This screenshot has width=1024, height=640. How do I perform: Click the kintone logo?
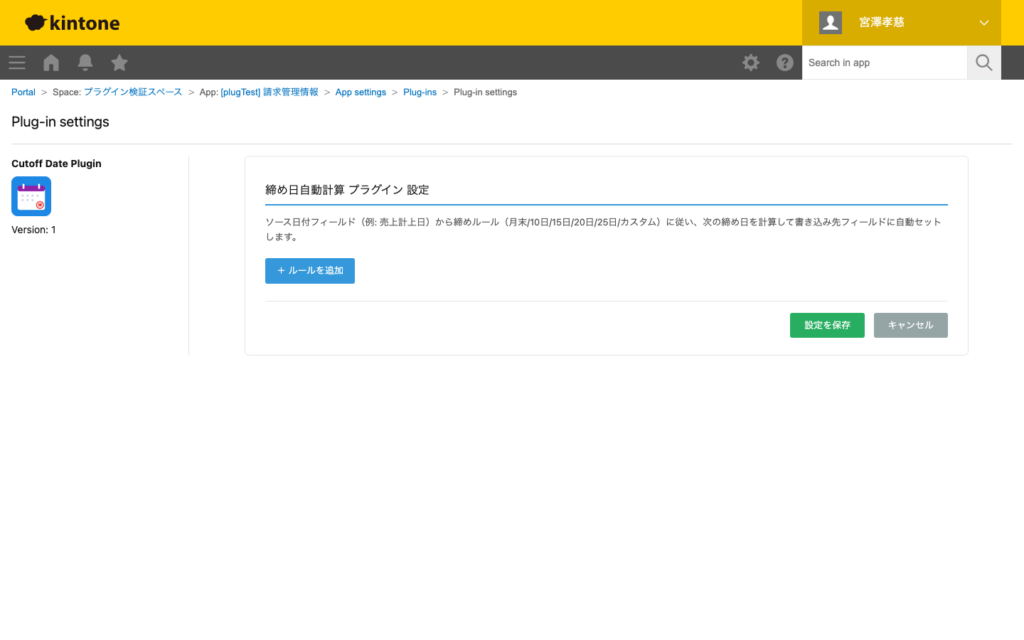(x=70, y=22)
